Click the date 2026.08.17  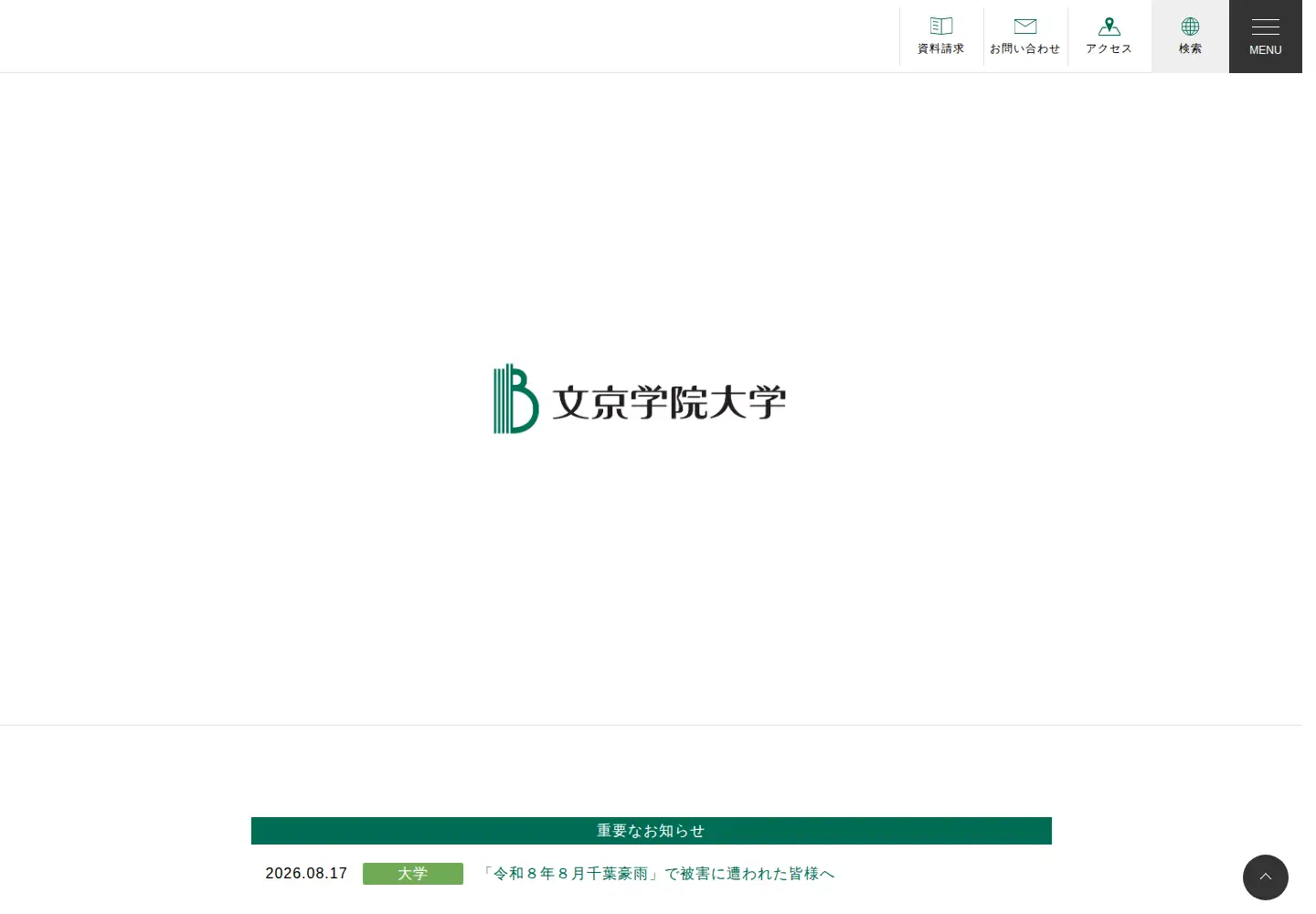point(306,874)
